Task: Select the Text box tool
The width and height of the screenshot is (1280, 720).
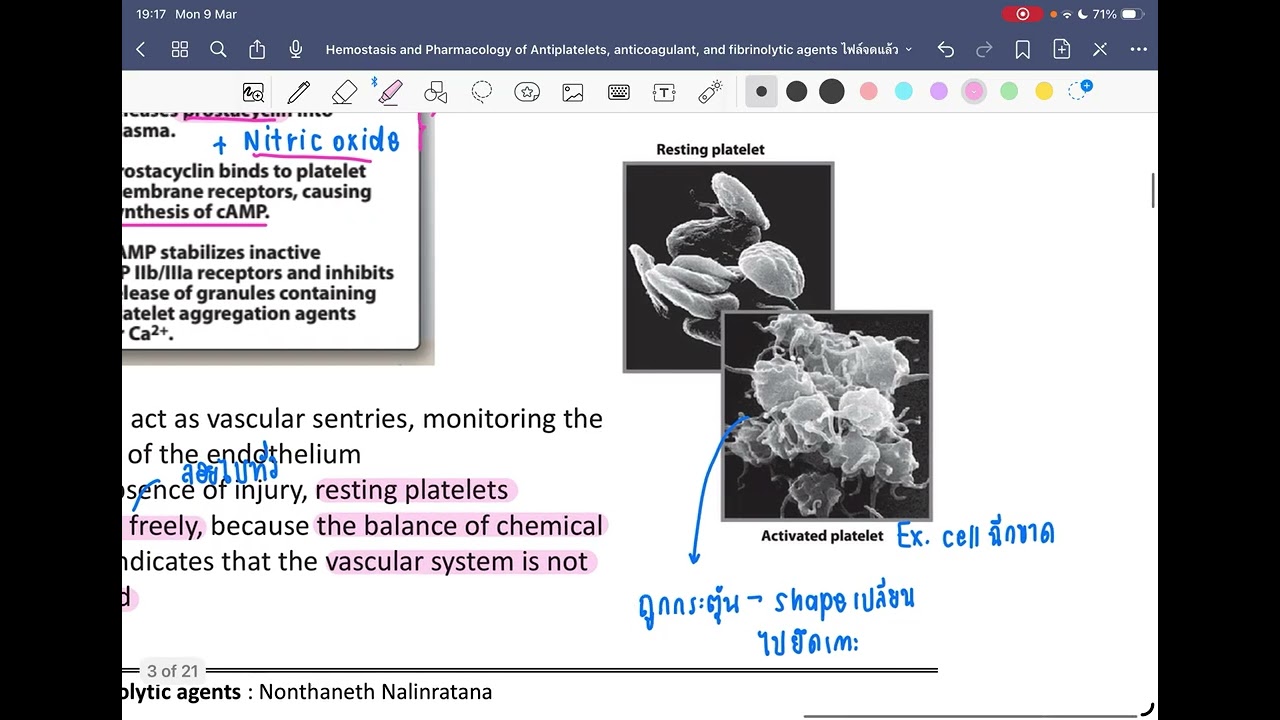Action: click(x=664, y=92)
